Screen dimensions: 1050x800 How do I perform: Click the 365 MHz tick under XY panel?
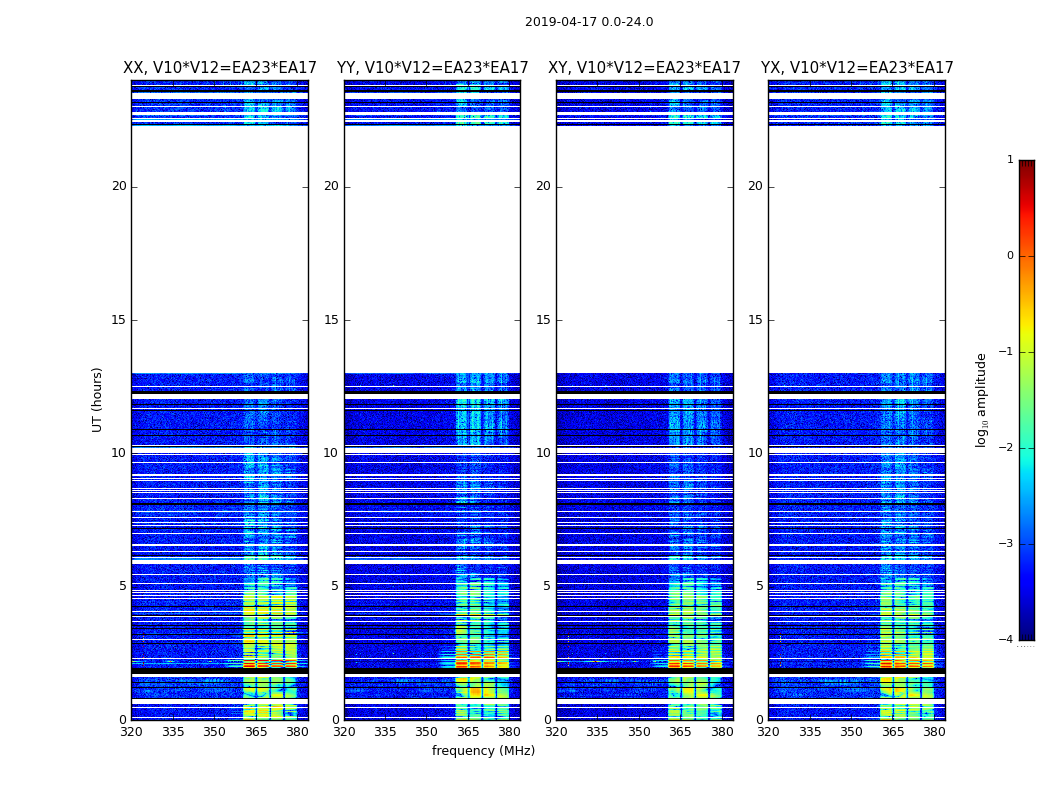[680, 732]
